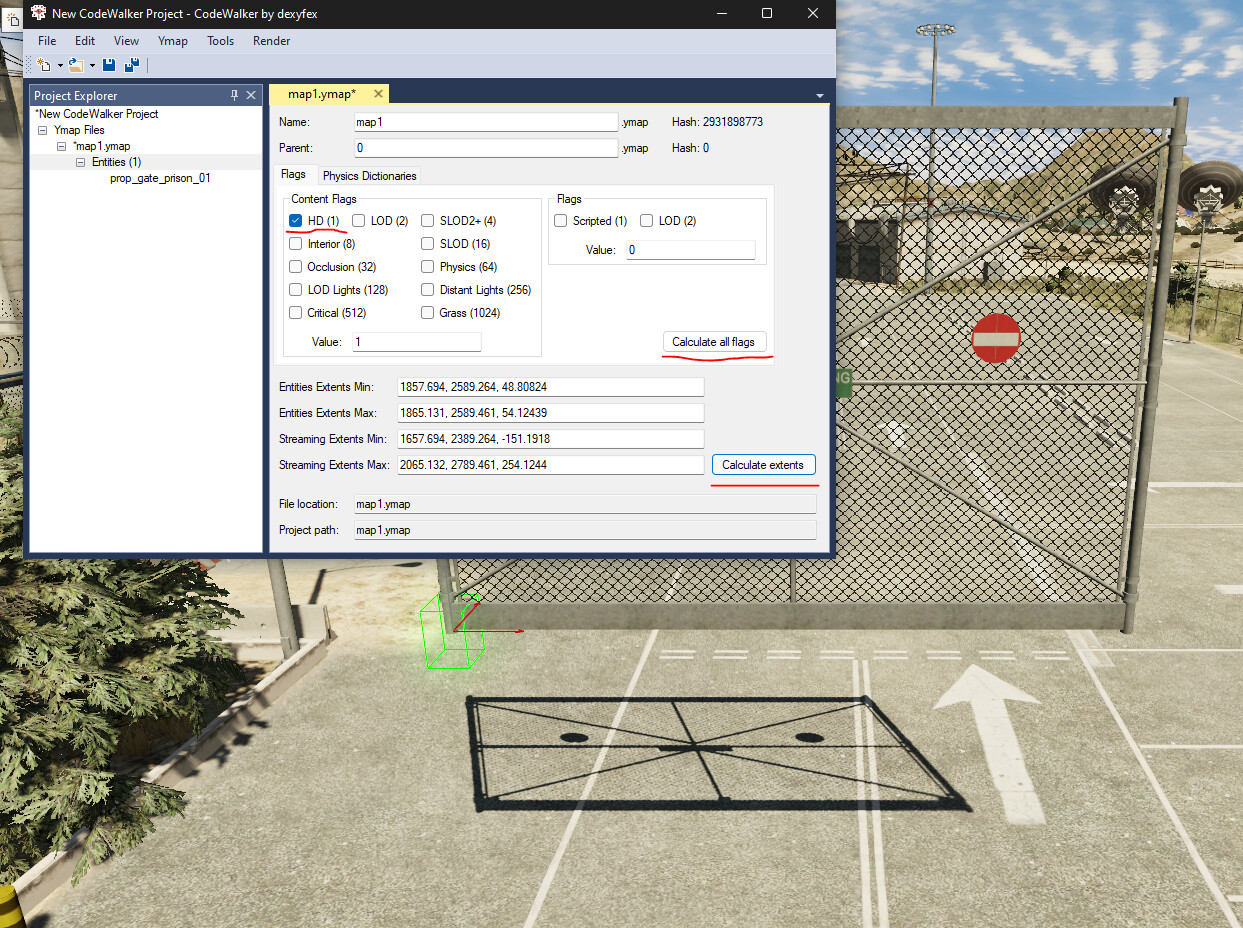Click the Streaming Extents Min field
The image size is (1243, 928).
click(x=529, y=439)
